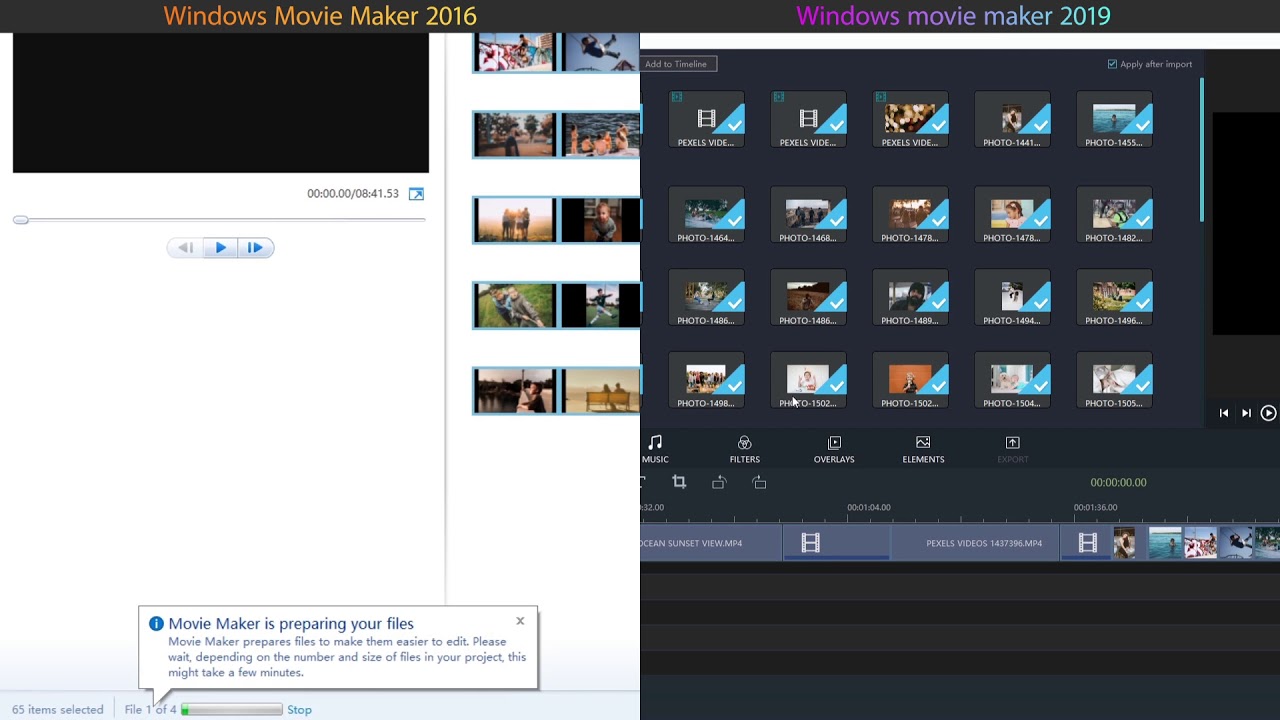The width and height of the screenshot is (1280, 720).
Task: Stop file preparation via the Stop link
Action: click(x=299, y=710)
